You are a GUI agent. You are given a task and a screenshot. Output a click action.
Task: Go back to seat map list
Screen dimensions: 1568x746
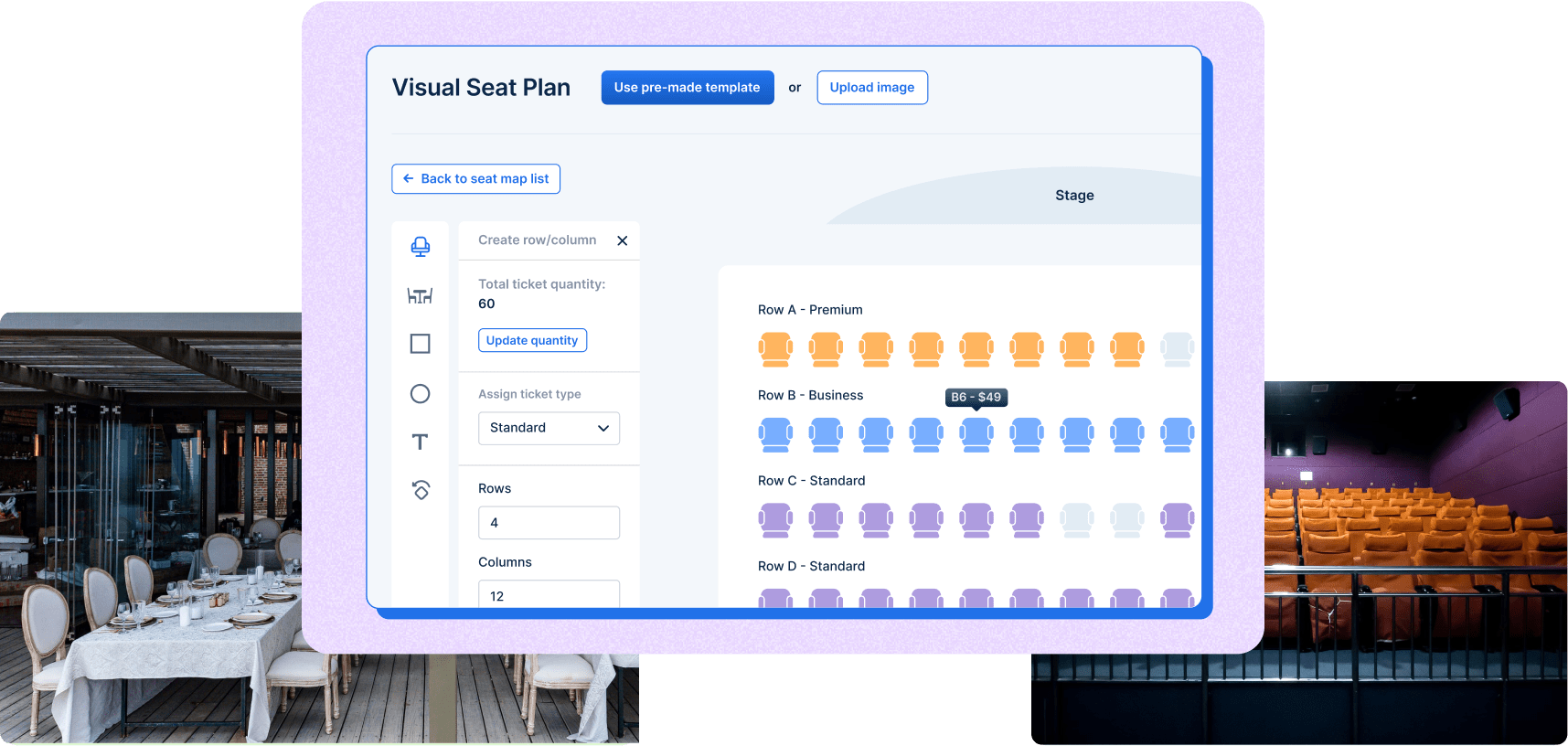(475, 179)
